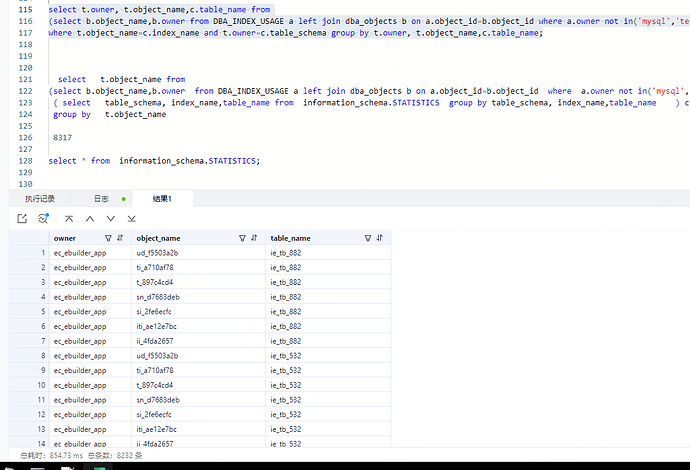Click the 8317 text on line 126
Screen dimensions: 690x470
(62, 138)
